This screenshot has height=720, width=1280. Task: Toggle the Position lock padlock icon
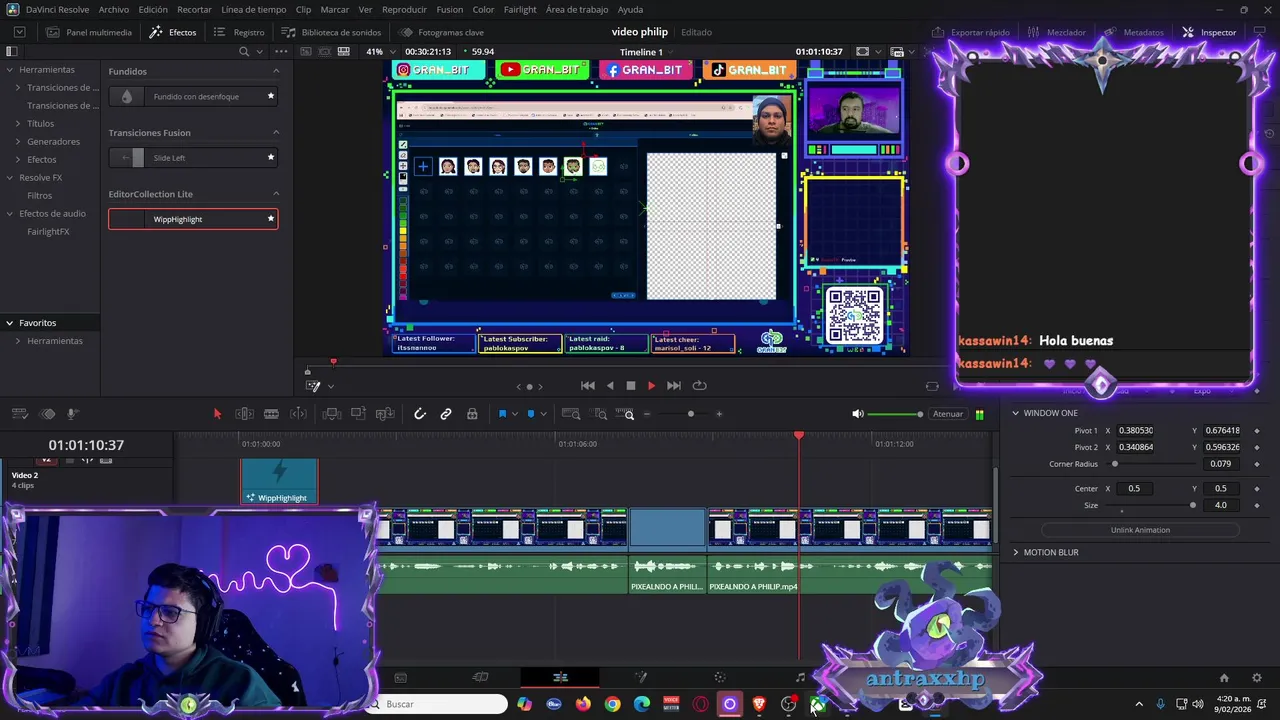[472, 414]
